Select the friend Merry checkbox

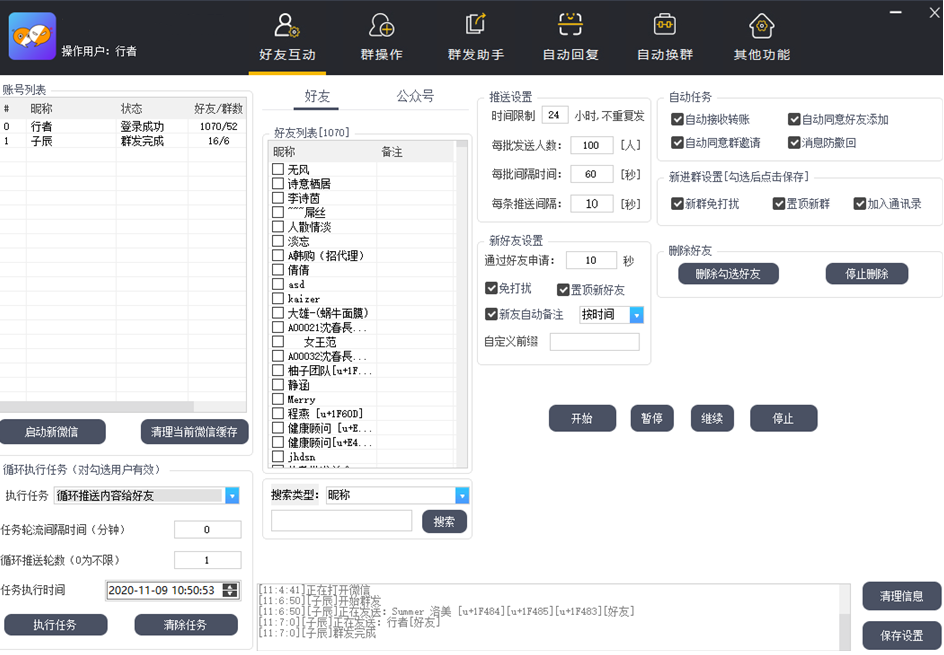278,399
